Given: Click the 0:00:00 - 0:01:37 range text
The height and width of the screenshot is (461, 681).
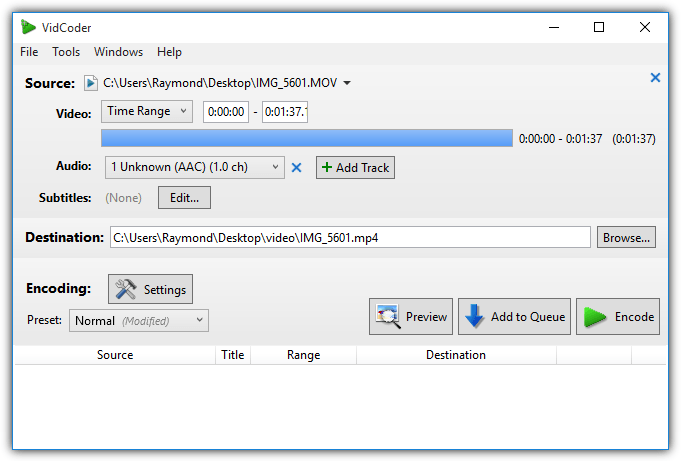Looking at the screenshot, I should pos(560,139).
